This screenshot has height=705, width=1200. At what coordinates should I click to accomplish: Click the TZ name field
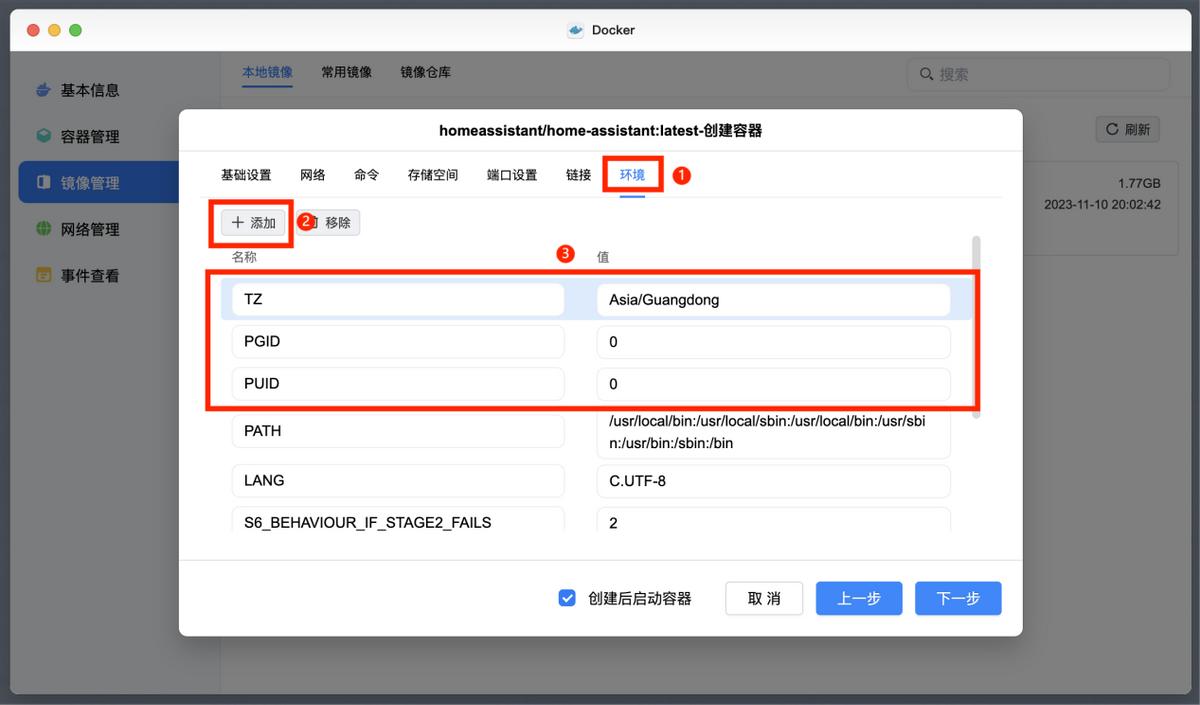coord(398,300)
